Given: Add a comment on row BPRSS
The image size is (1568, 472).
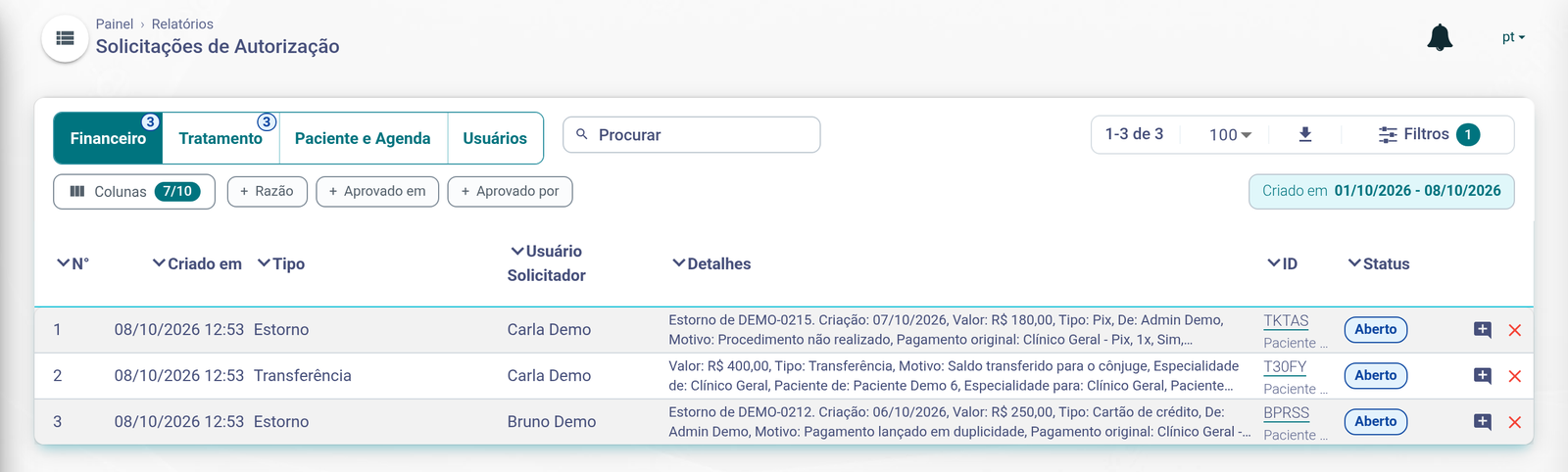Looking at the screenshot, I should (x=1483, y=422).
